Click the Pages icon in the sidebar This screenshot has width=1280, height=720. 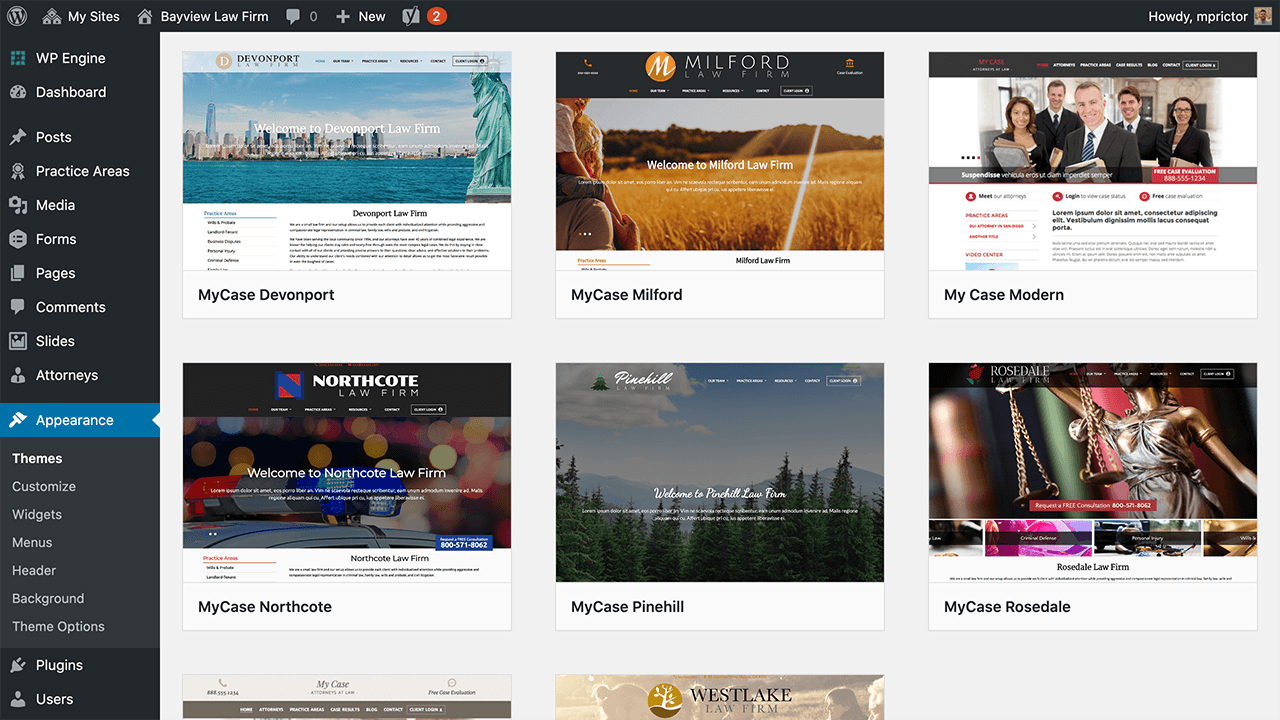pyautogui.click(x=20, y=273)
